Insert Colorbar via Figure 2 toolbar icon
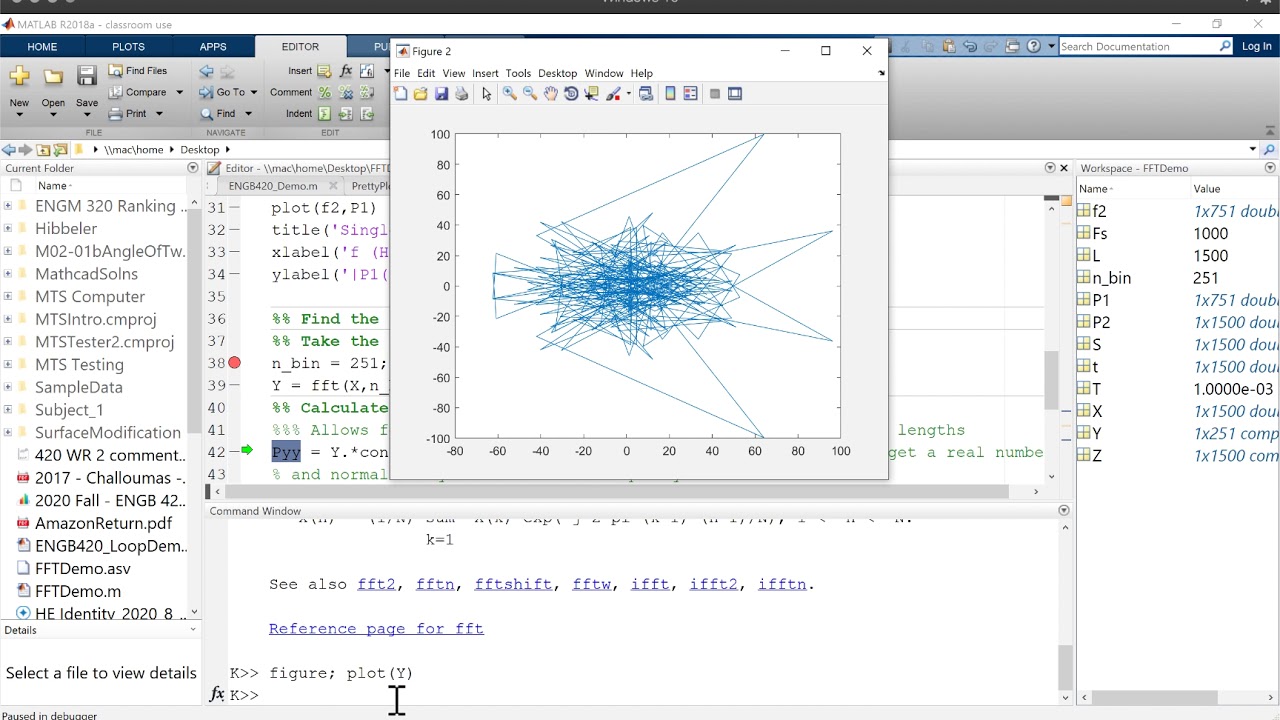The image size is (1280, 720). coord(670,94)
